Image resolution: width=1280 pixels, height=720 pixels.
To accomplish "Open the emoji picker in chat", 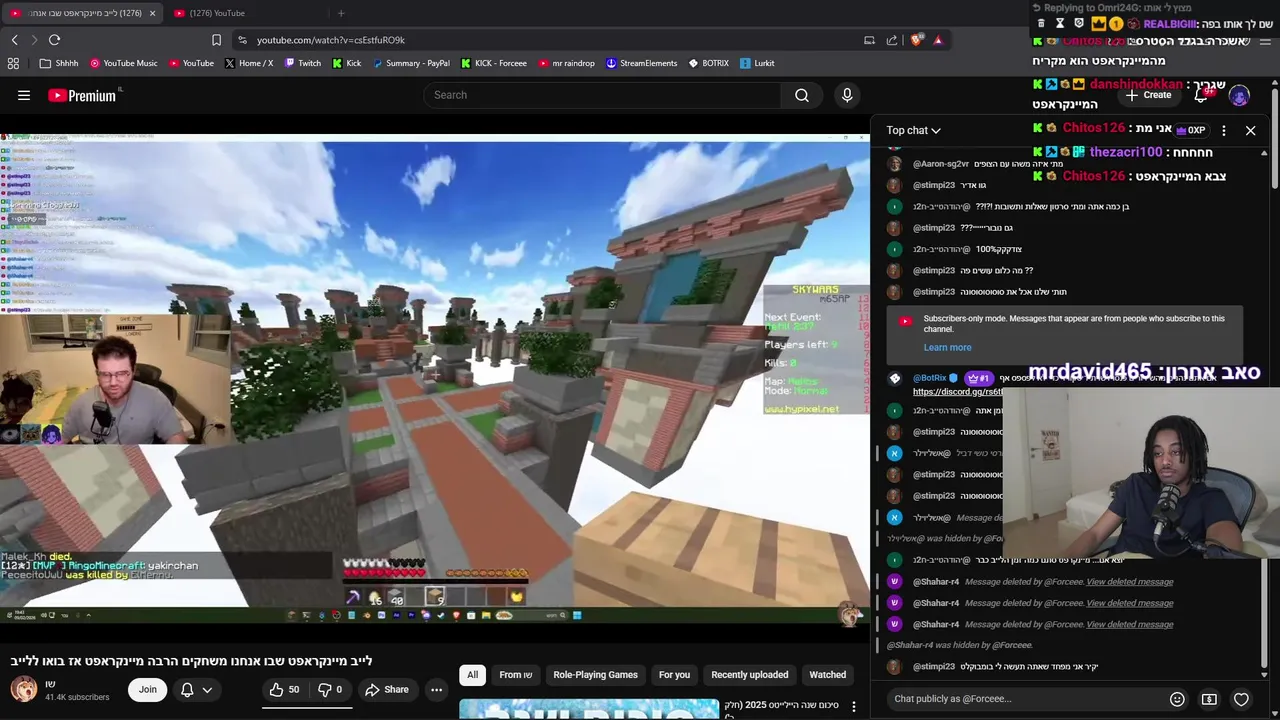I will click(1177, 699).
